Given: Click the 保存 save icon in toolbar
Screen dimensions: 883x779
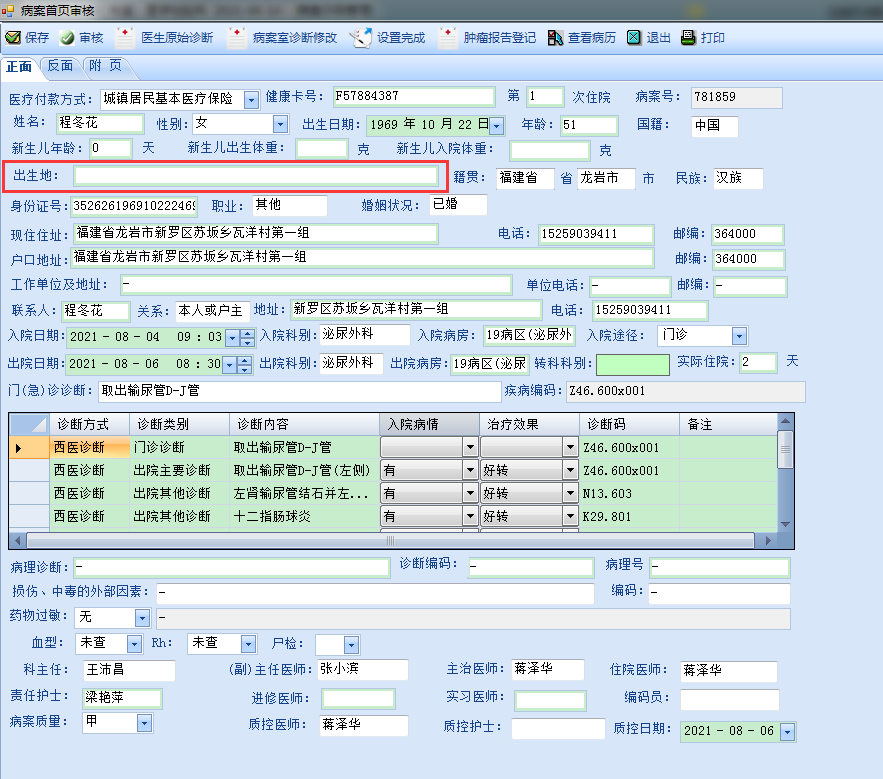Looking at the screenshot, I should coord(13,38).
